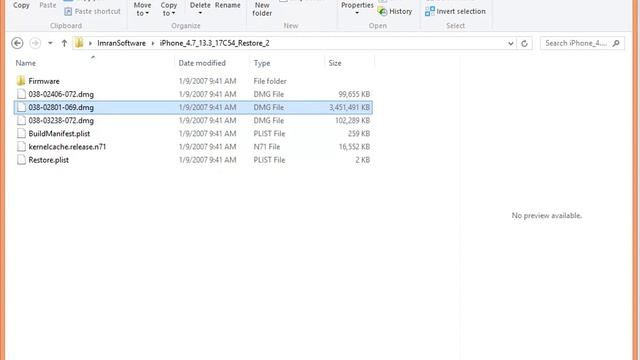The height and width of the screenshot is (360, 640).
Task: Click the History icon button
Action: tap(382, 11)
